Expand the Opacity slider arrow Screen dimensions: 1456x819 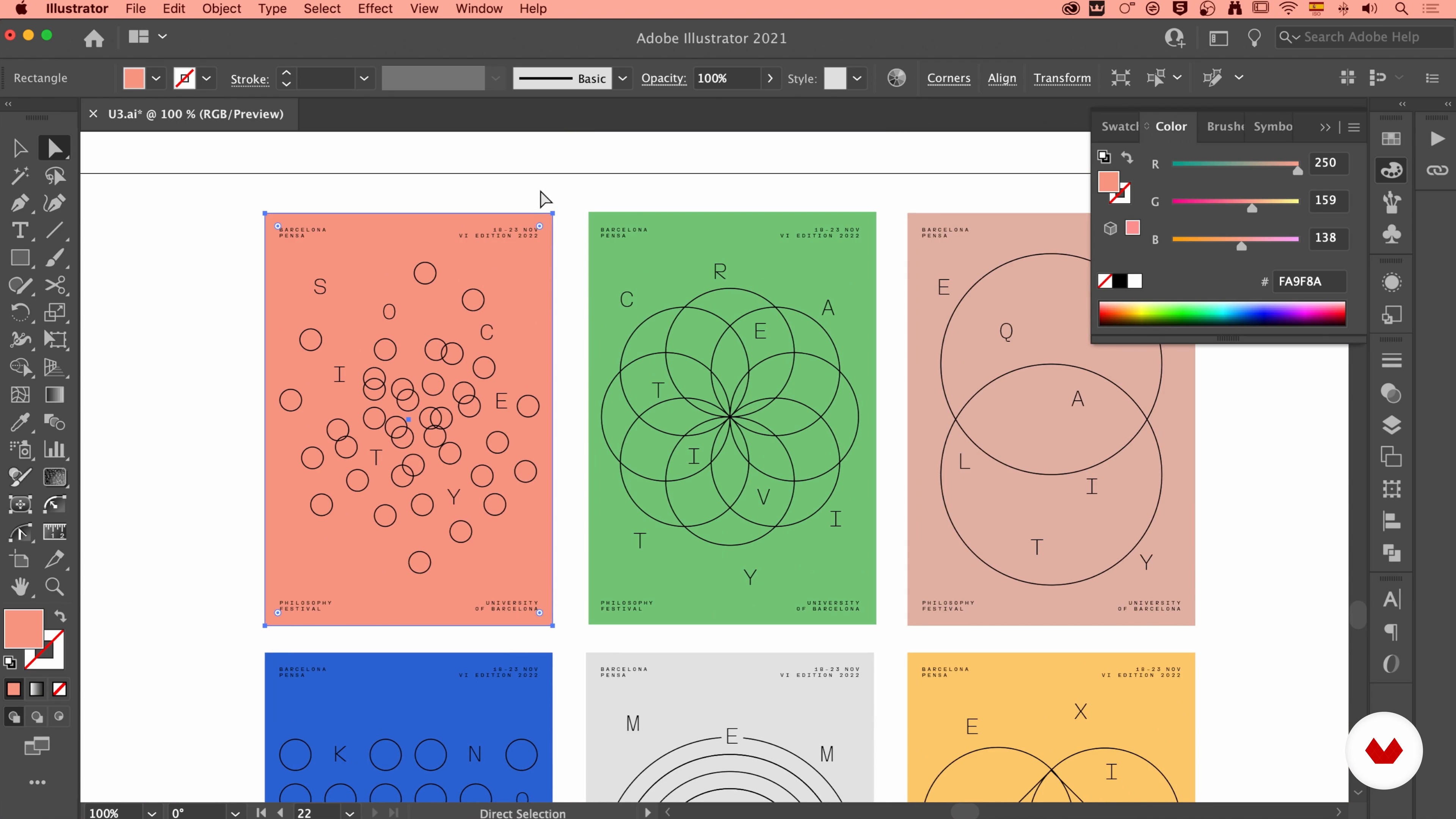769,78
